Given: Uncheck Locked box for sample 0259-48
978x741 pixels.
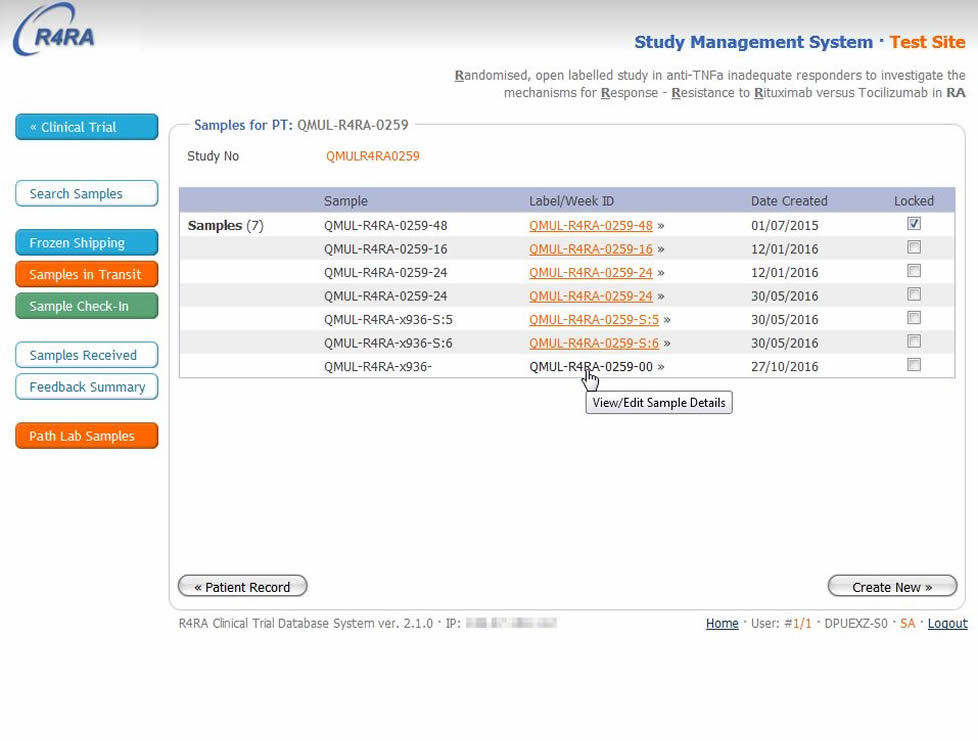Looking at the screenshot, I should 914,224.
